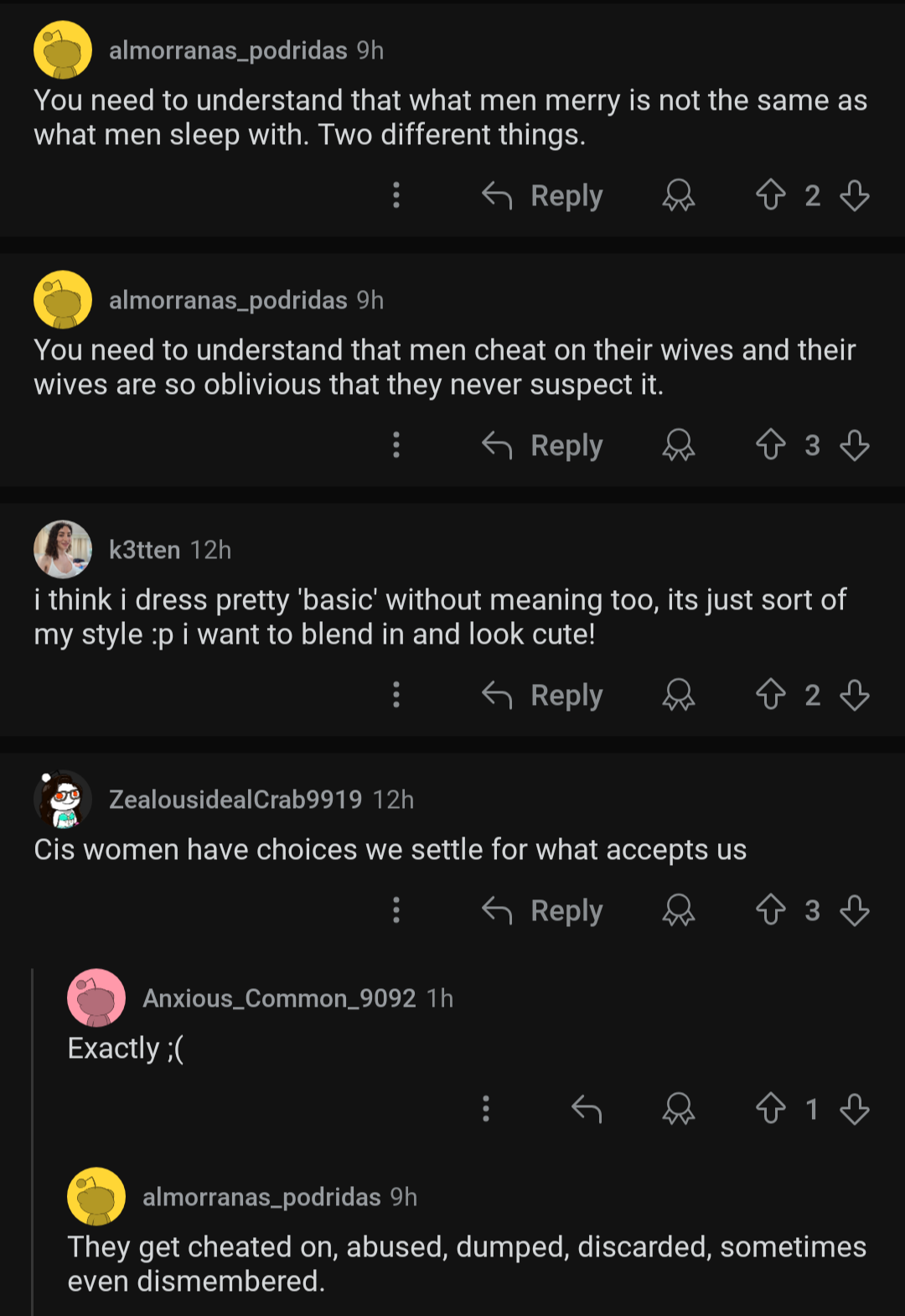Open overflow menu on 'Exactly ;(' reply
Viewport: 905px width, 1316px height.
point(486,1109)
